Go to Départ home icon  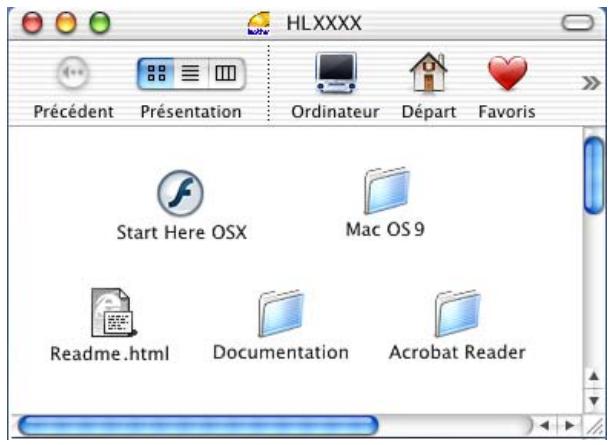429,72
